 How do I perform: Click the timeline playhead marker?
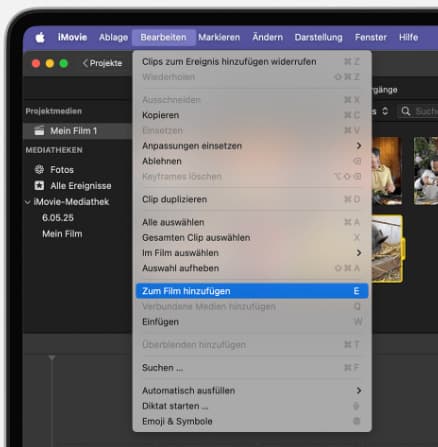(x=52, y=358)
